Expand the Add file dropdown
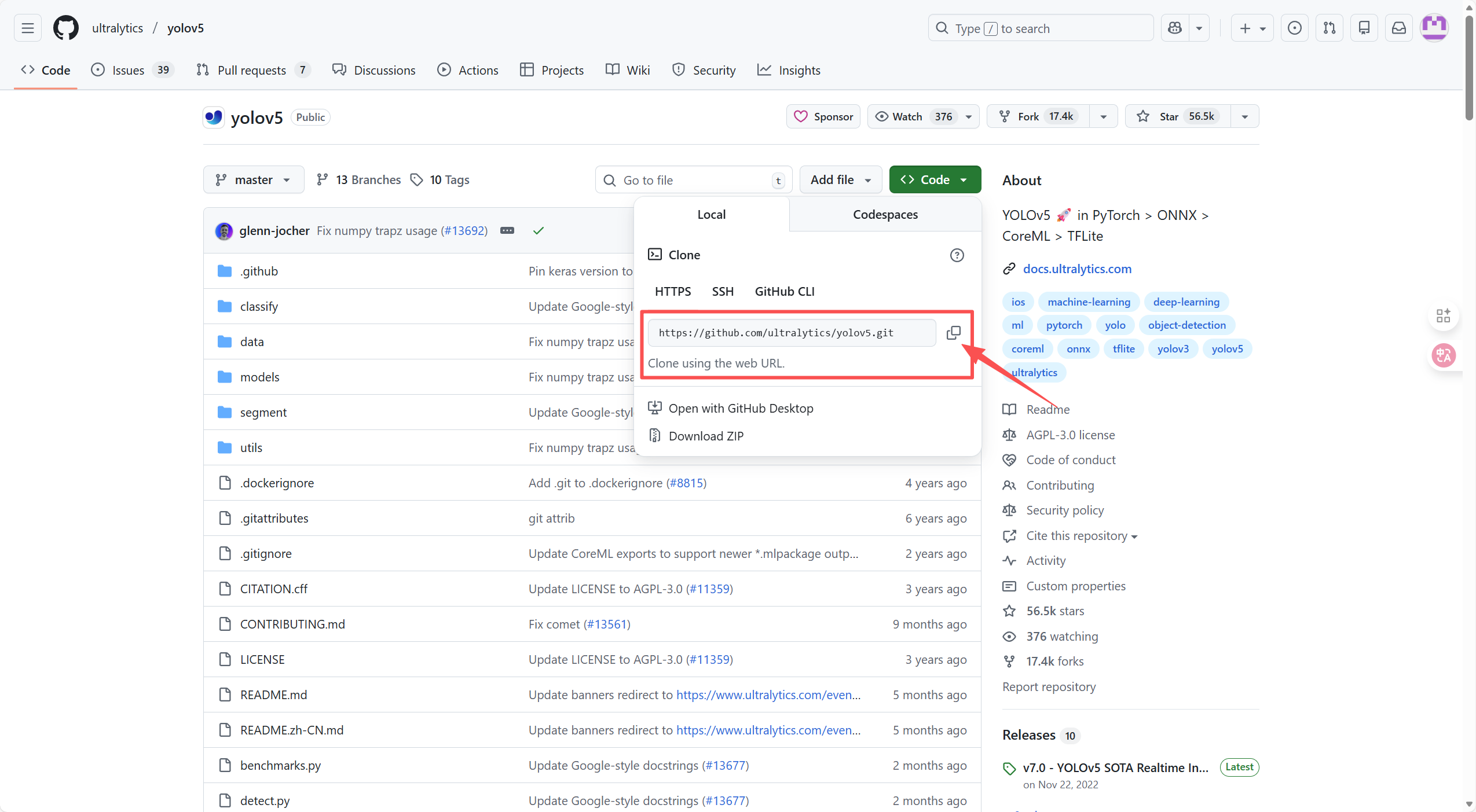The image size is (1476, 812). pyautogui.click(x=840, y=180)
